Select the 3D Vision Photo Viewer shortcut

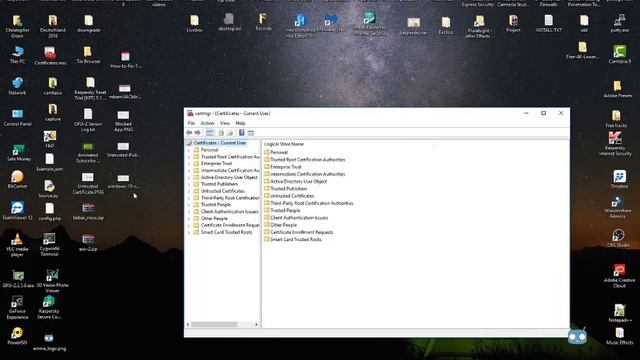52,281
